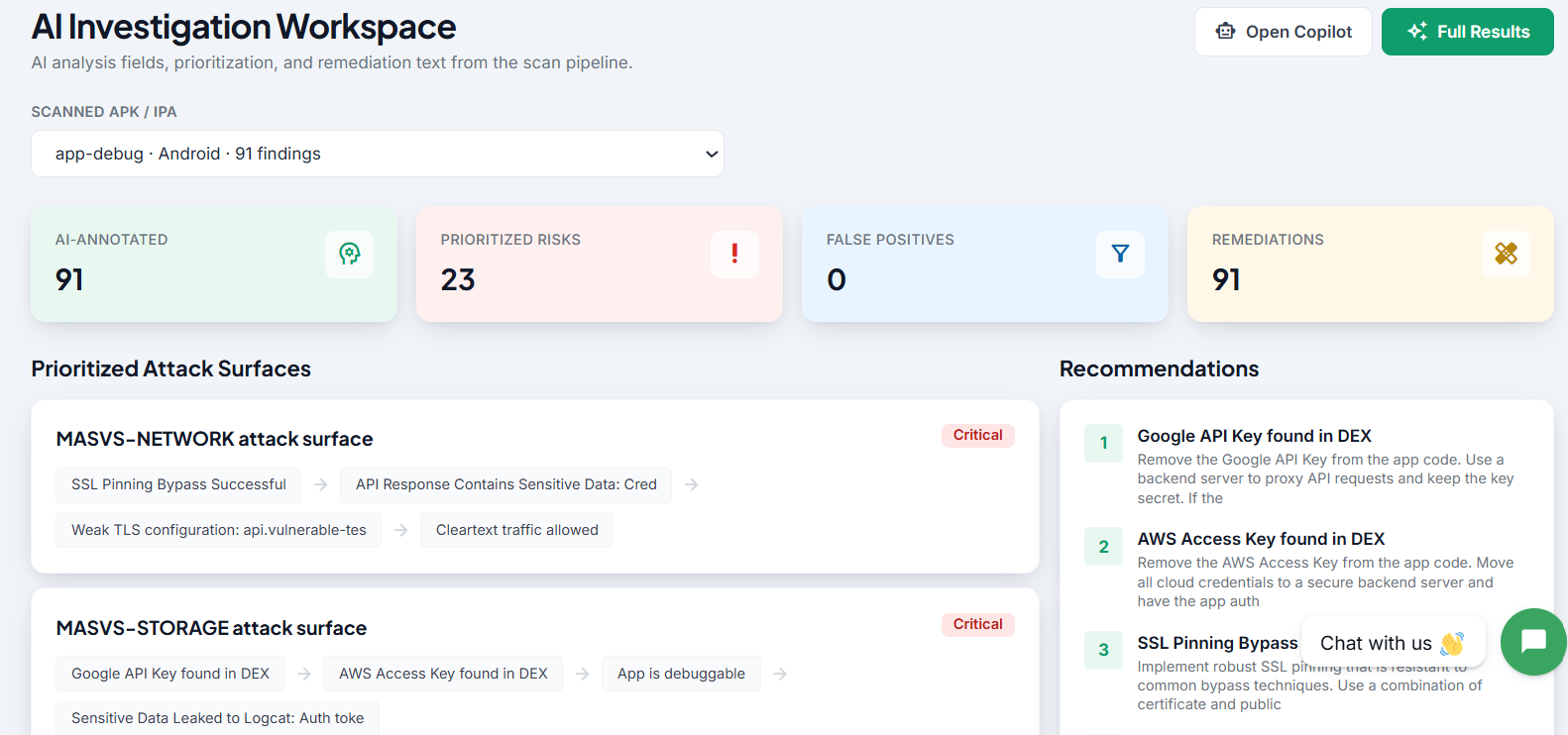Click the Sensitive Data Leaked to Logcat chip
Viewport: 1568px width, 735px height.
[218, 718]
